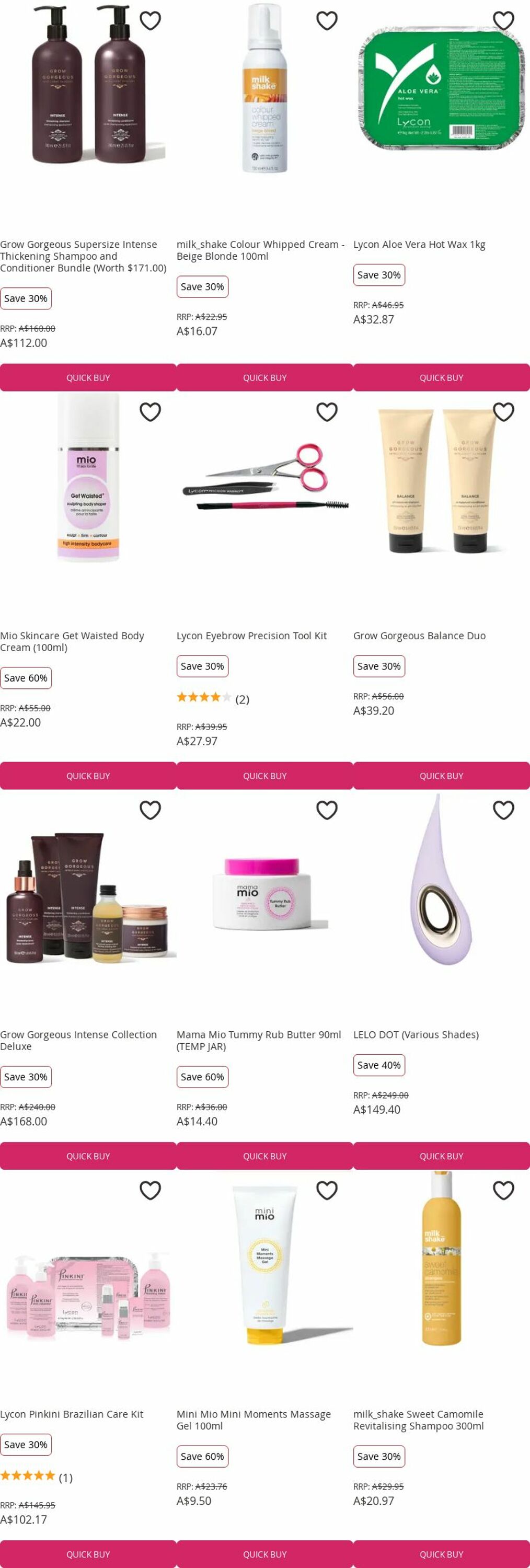The height and width of the screenshot is (1568, 530).
Task: Quick buy the Lycon Aloe Vera Hot Wax
Action: click(441, 377)
